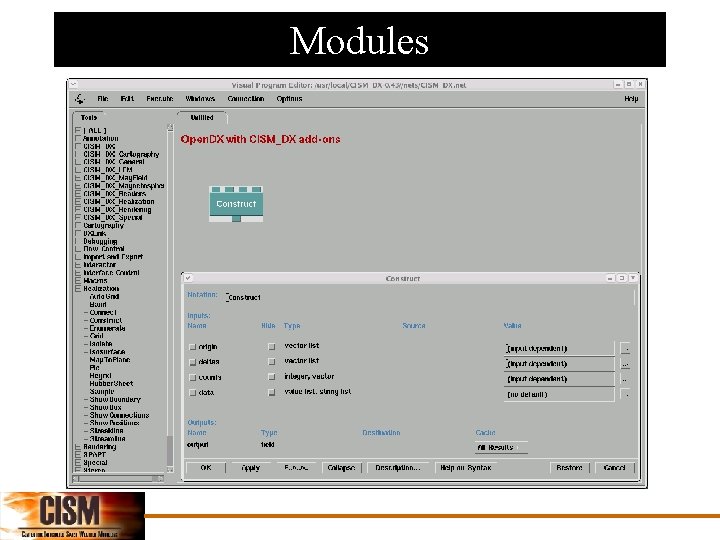The image size is (720, 540).
Task: Open the File menu
Action: coord(103,99)
